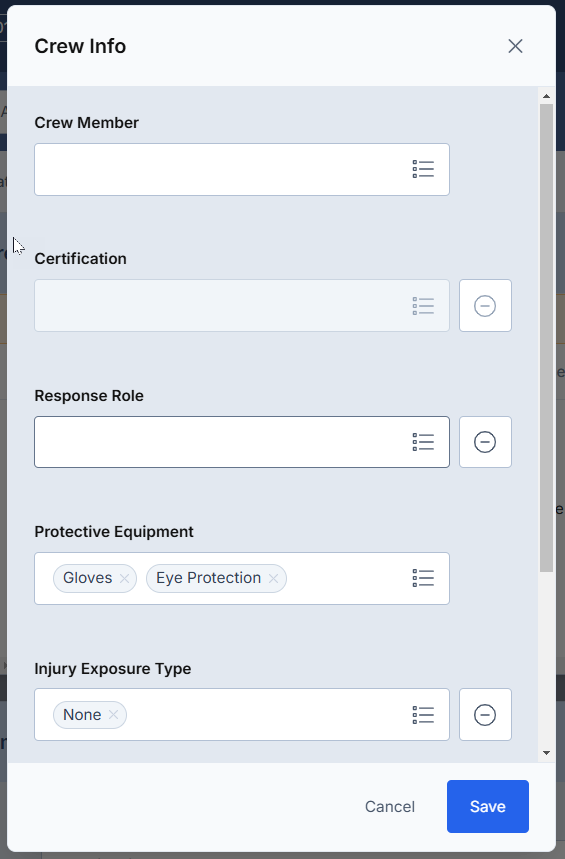Open the Injury Exposure Type list icon
This screenshot has height=859, width=565.
click(x=423, y=715)
